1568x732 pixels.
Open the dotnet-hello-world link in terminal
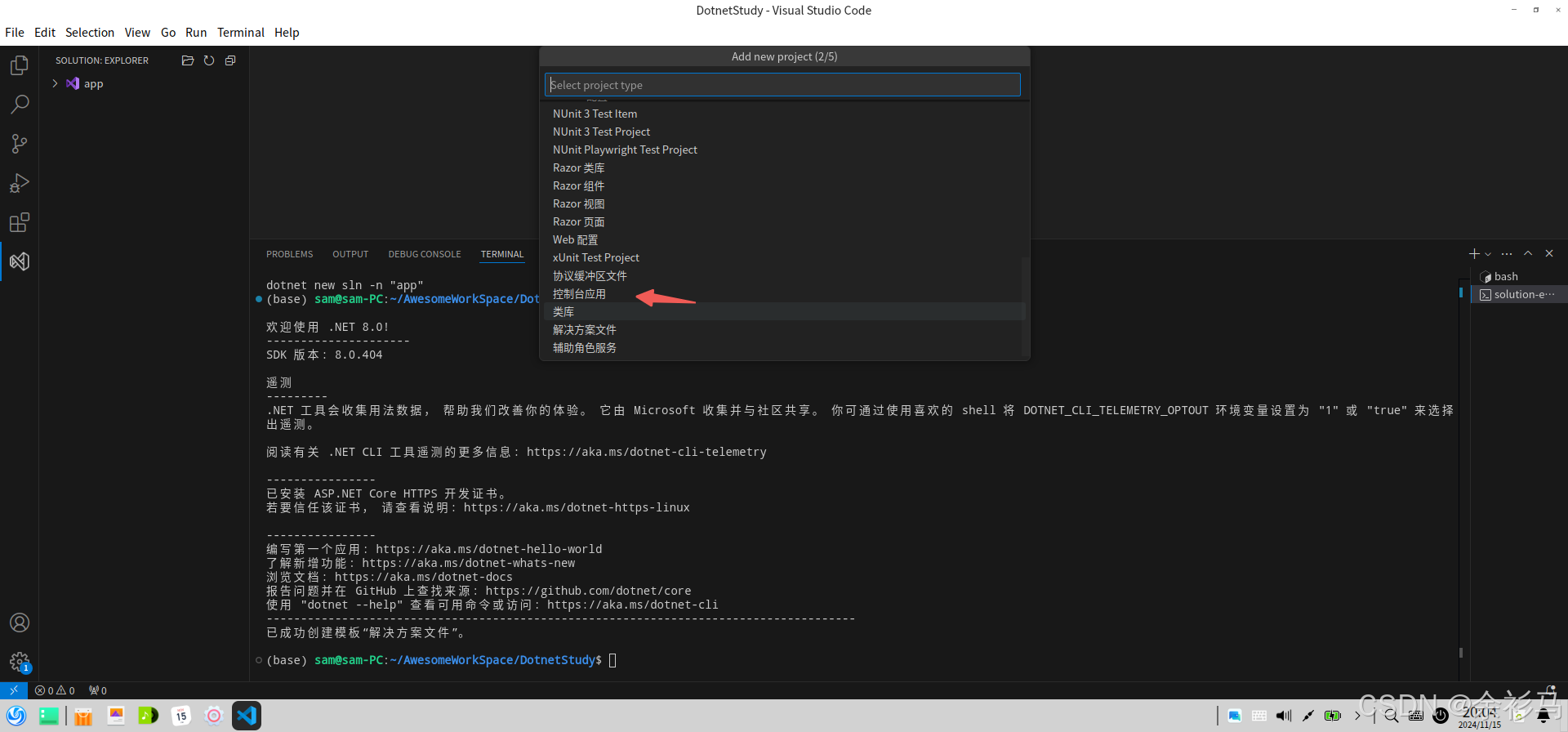click(488, 549)
